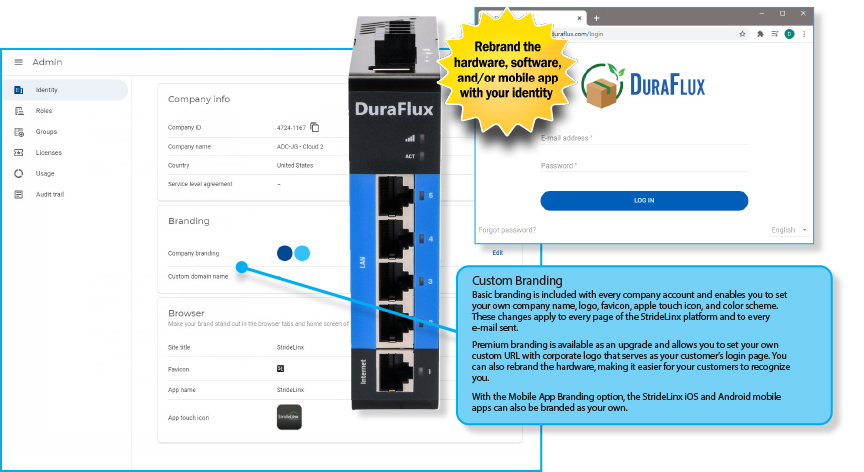Open the Admin hamburger menu
This screenshot has height=472, width=864.
(18, 62)
